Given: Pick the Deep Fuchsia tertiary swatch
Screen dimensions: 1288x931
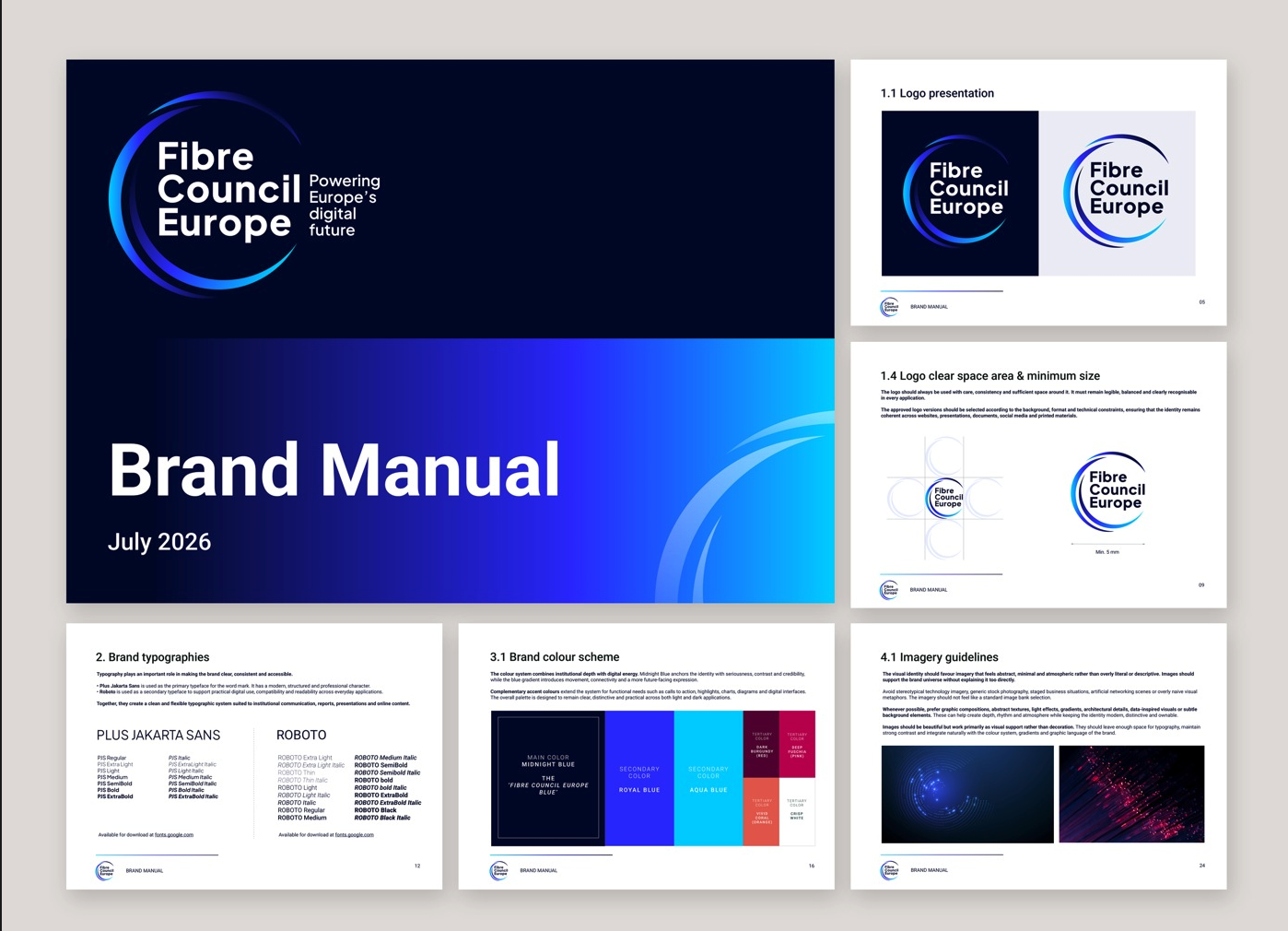Looking at the screenshot, I should pyautogui.click(x=798, y=744).
